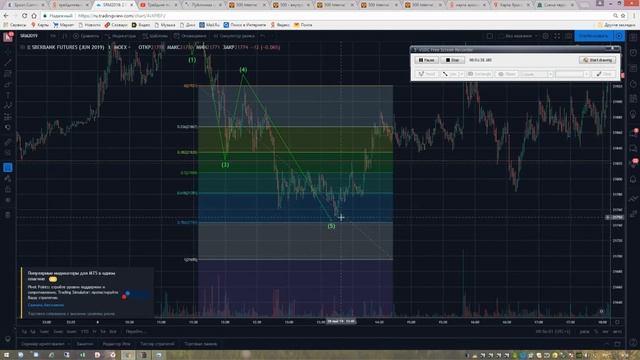
Task: Select the 1 month date range
Action: [44, 332]
